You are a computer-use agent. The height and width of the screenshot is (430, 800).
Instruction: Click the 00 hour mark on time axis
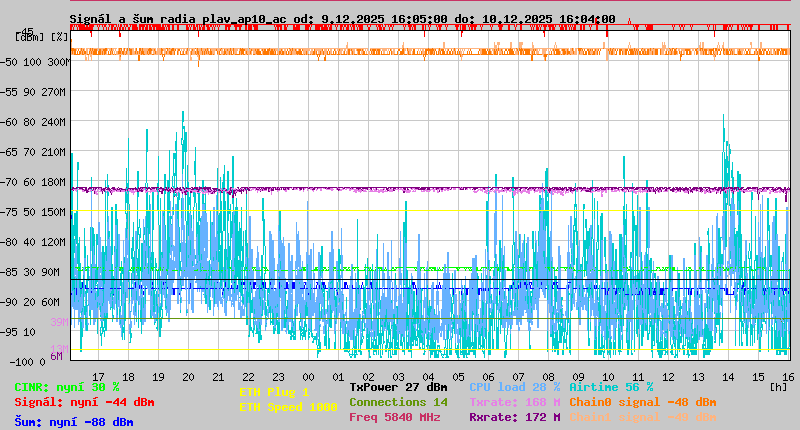(x=308, y=377)
